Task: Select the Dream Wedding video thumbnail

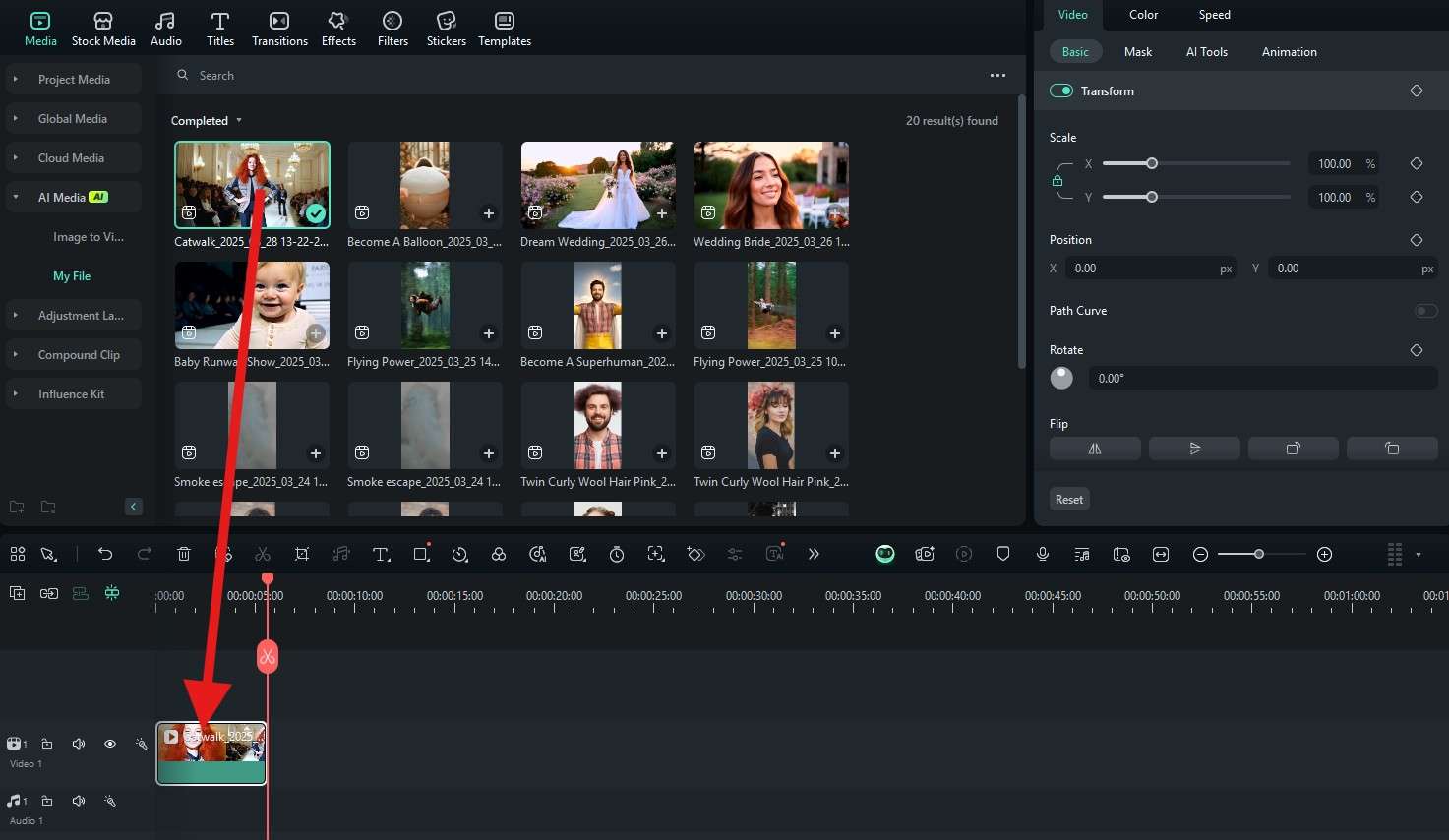Action: click(598, 186)
